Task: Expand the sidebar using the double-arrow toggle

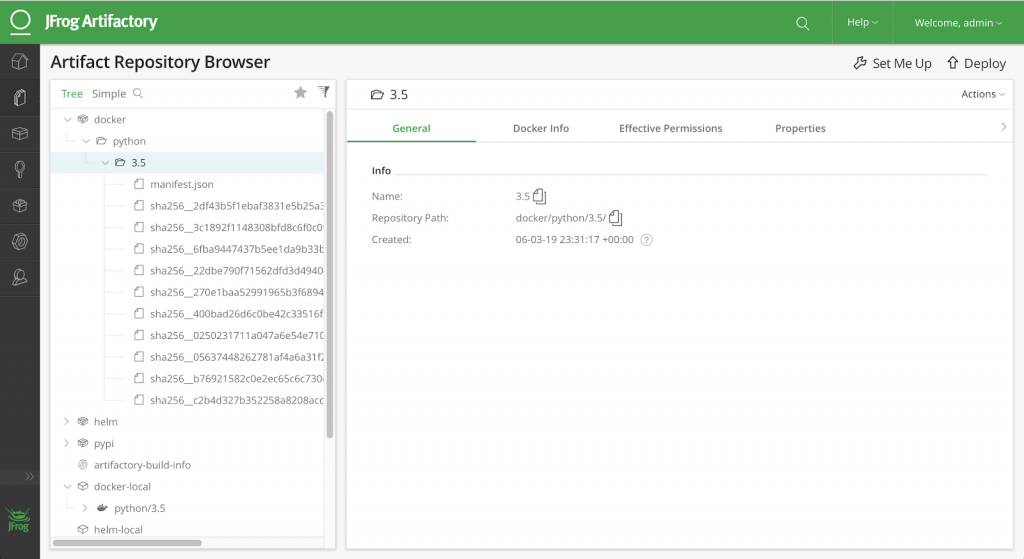Action: click(29, 476)
